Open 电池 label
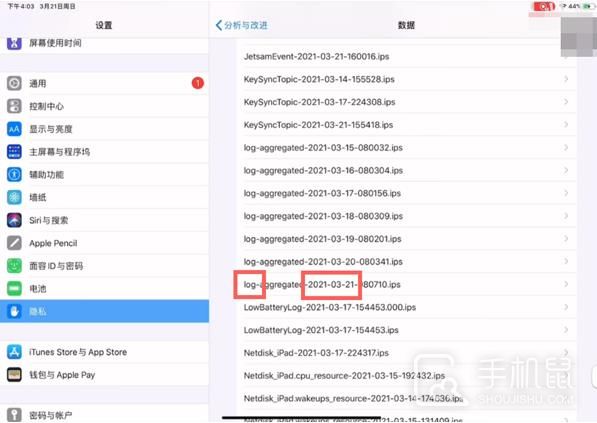597x423 pixels. pyautogui.click(x=38, y=289)
